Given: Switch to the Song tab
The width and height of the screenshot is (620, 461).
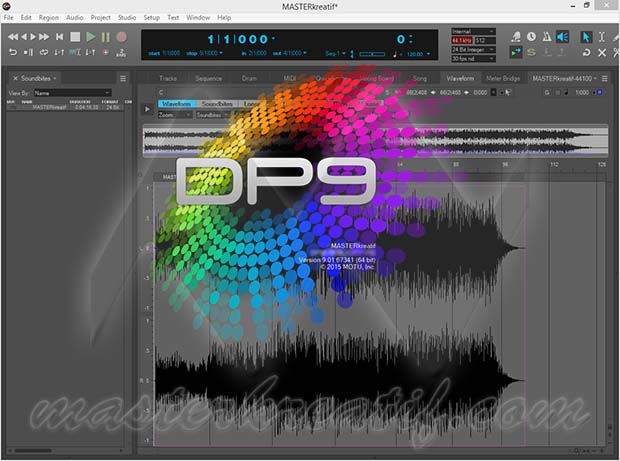Looking at the screenshot, I should tap(420, 78).
